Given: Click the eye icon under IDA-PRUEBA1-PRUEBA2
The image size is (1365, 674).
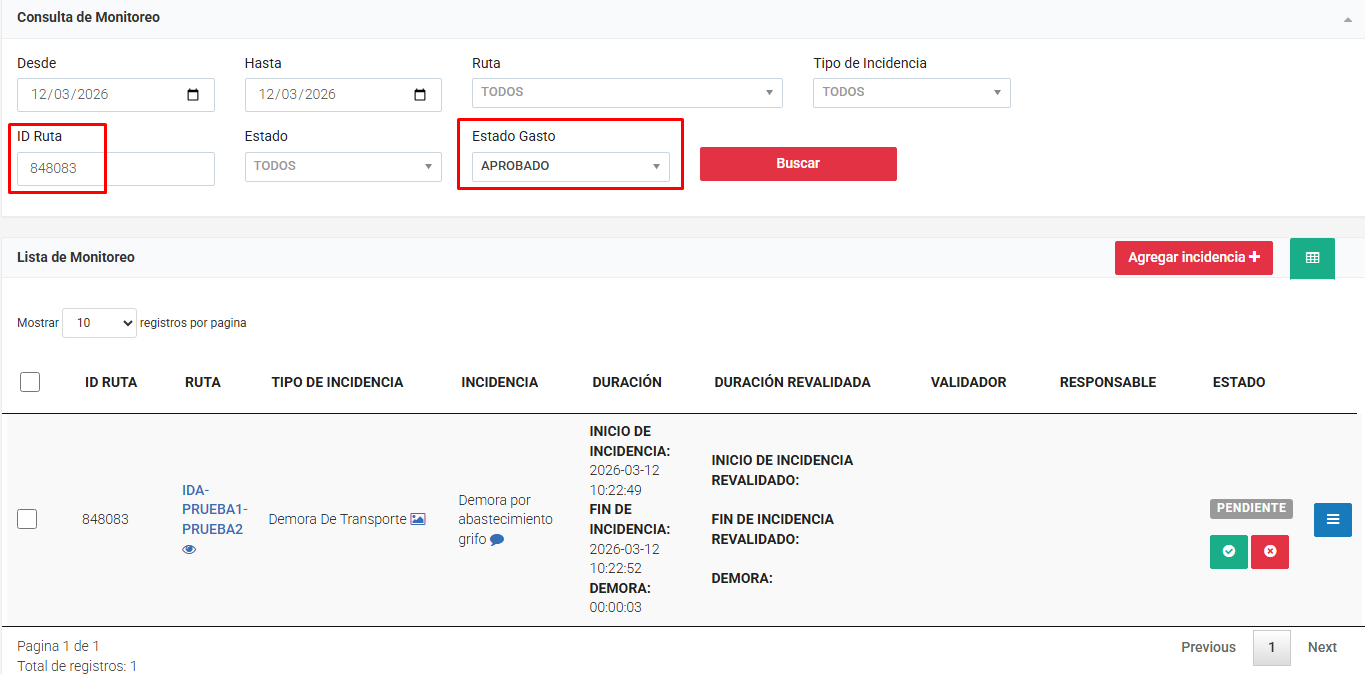Looking at the screenshot, I should pos(189,549).
